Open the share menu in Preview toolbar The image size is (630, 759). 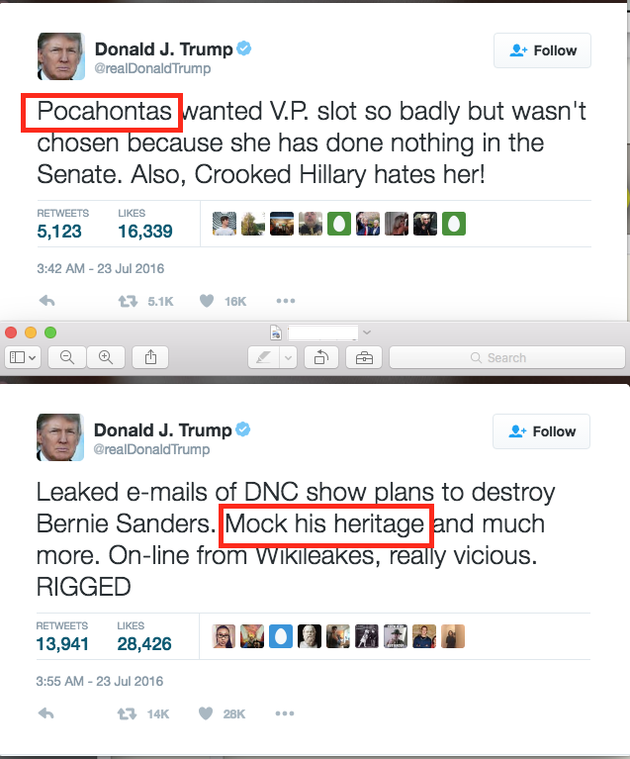click(x=150, y=358)
